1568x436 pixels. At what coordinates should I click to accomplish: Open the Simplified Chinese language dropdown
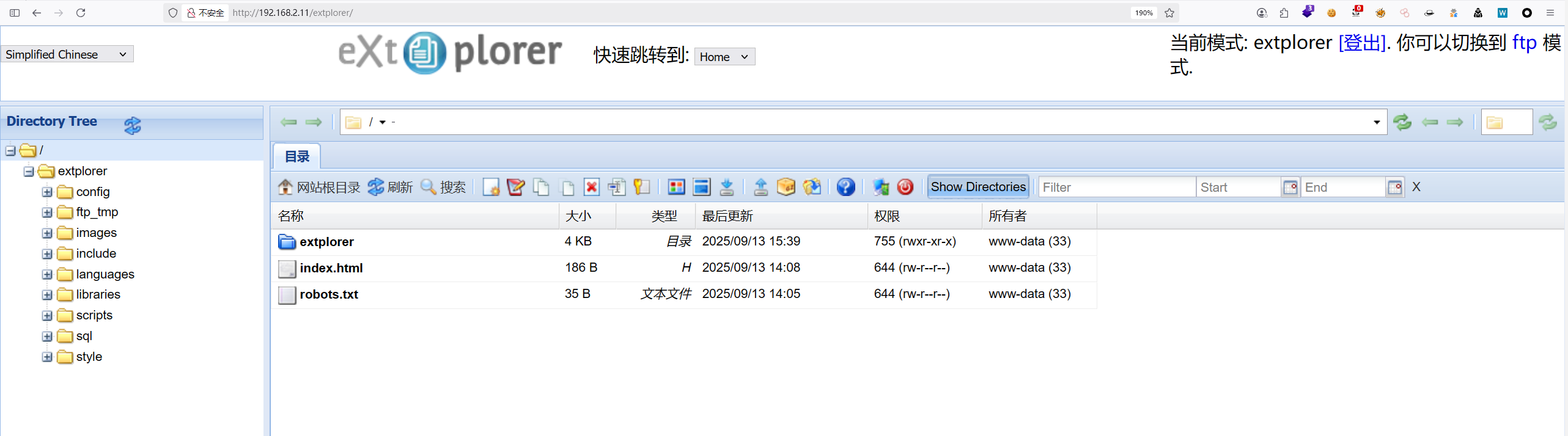pyautogui.click(x=67, y=54)
